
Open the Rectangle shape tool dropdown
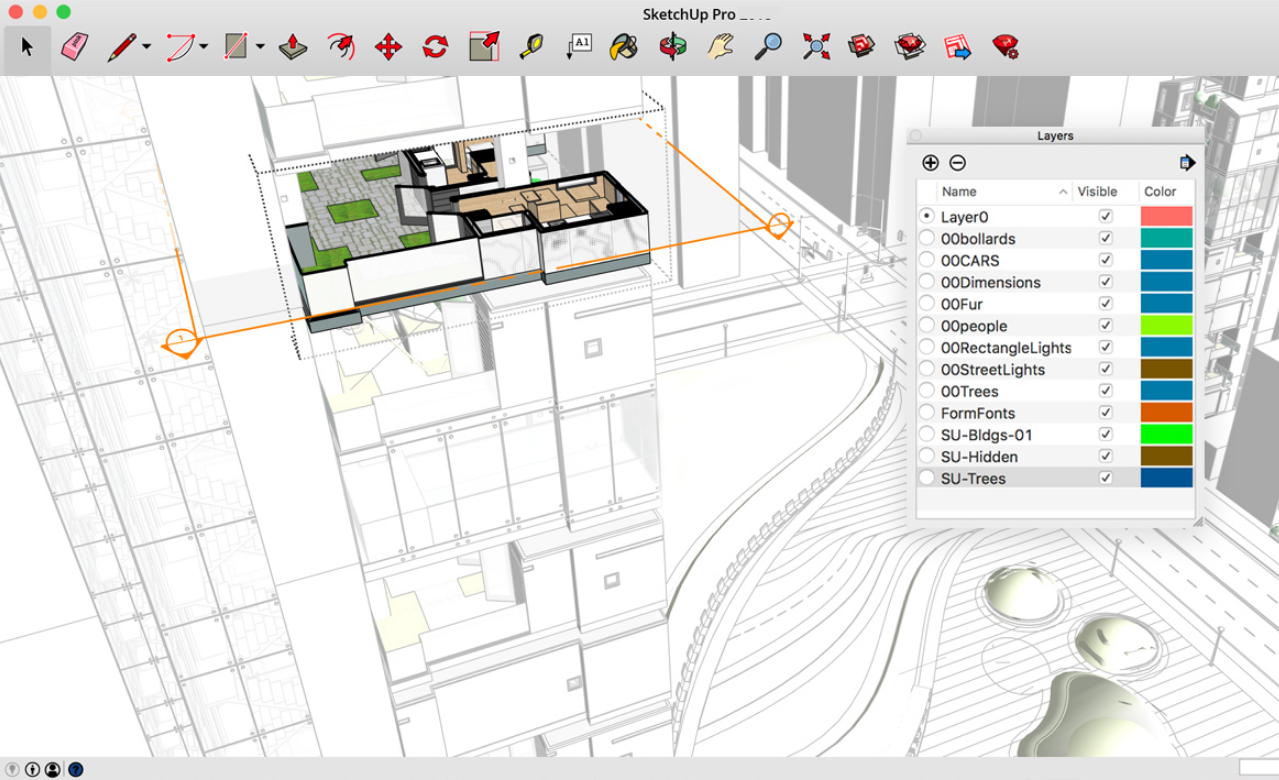click(260, 47)
